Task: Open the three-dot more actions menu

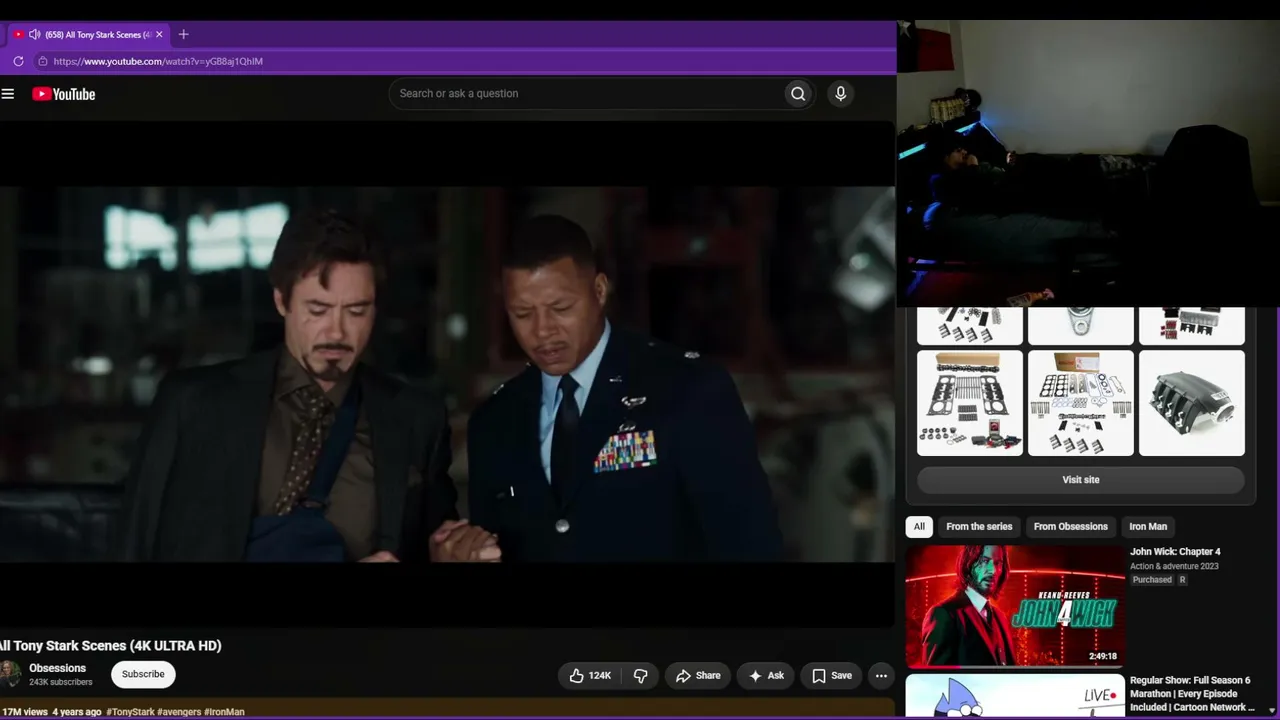Action: pyautogui.click(x=881, y=676)
